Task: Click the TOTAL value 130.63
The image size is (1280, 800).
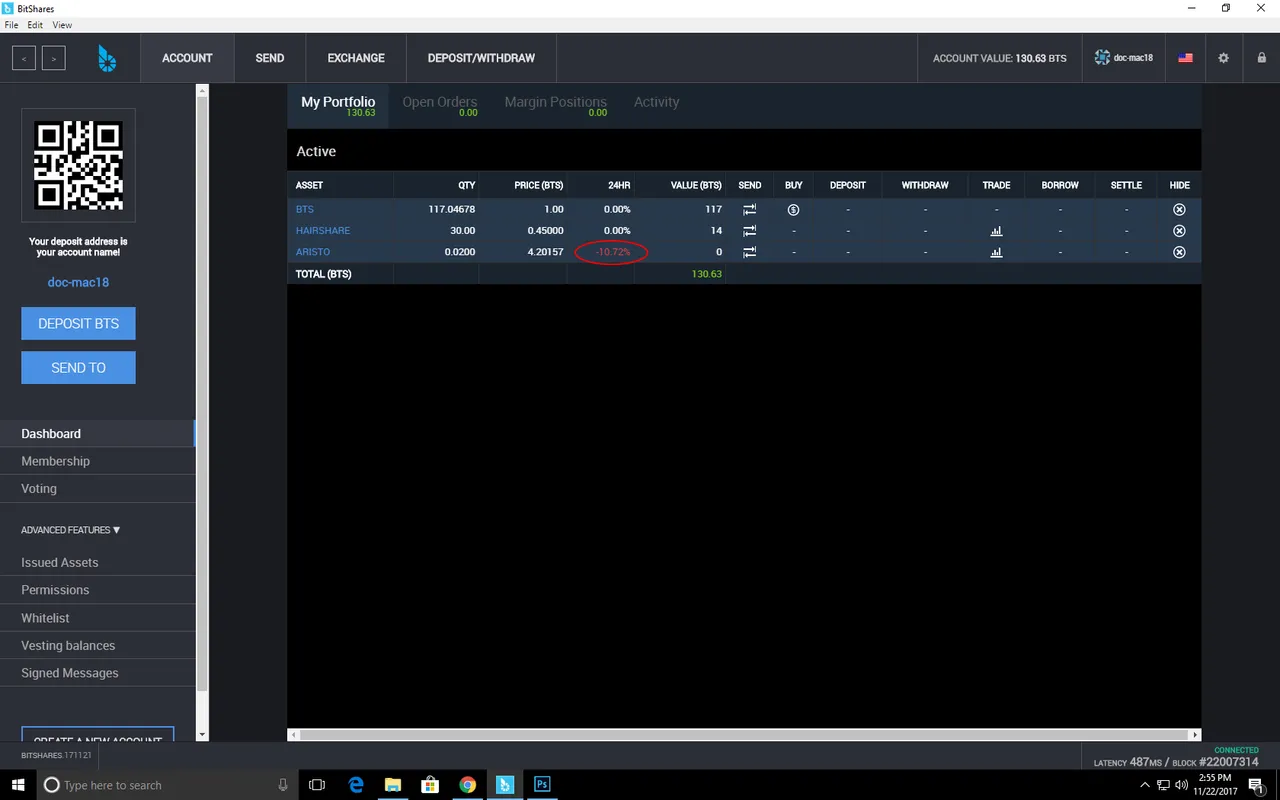Action: (x=707, y=273)
